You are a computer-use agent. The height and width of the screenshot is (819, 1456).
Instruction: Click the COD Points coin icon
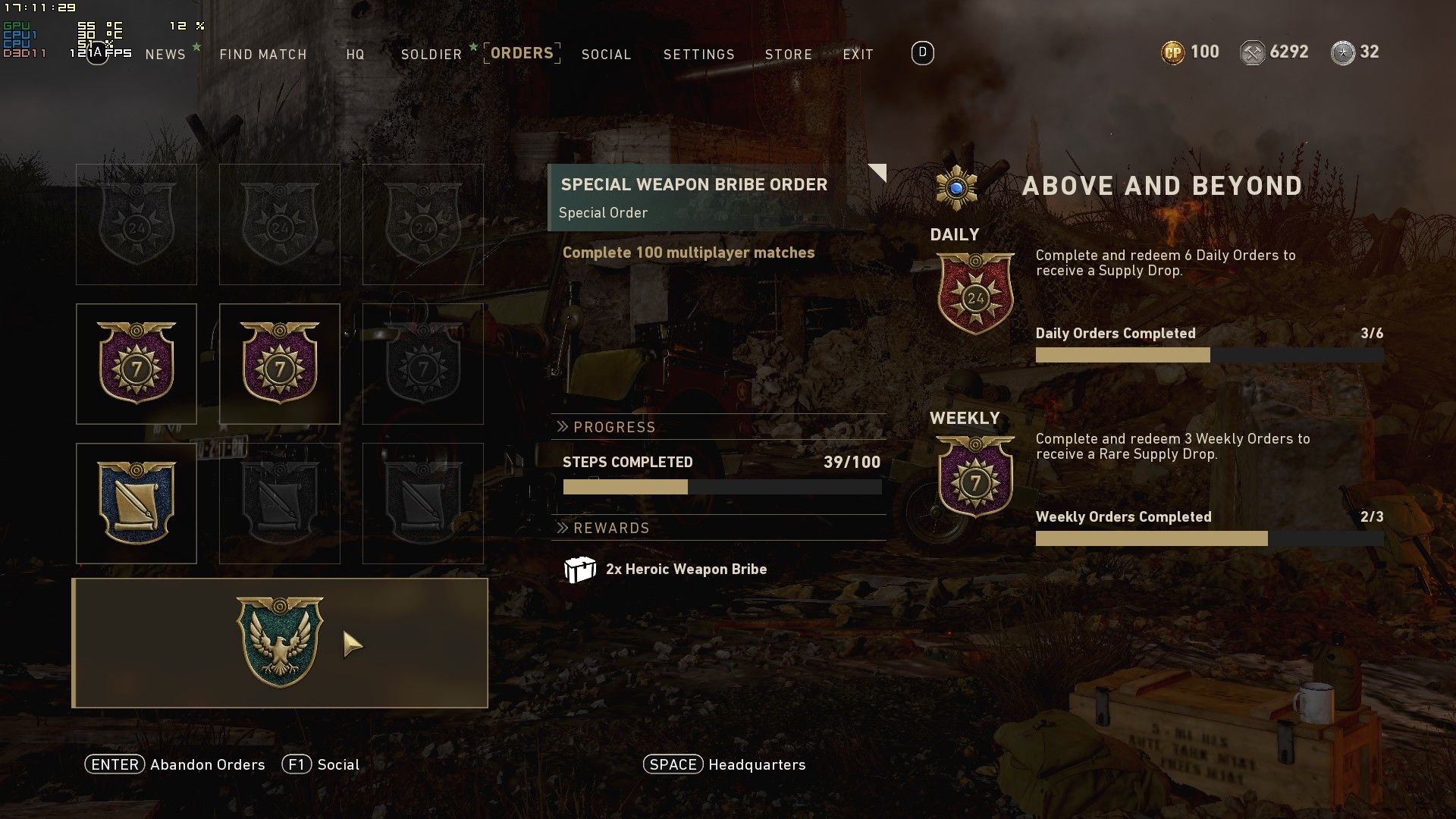click(x=1172, y=52)
